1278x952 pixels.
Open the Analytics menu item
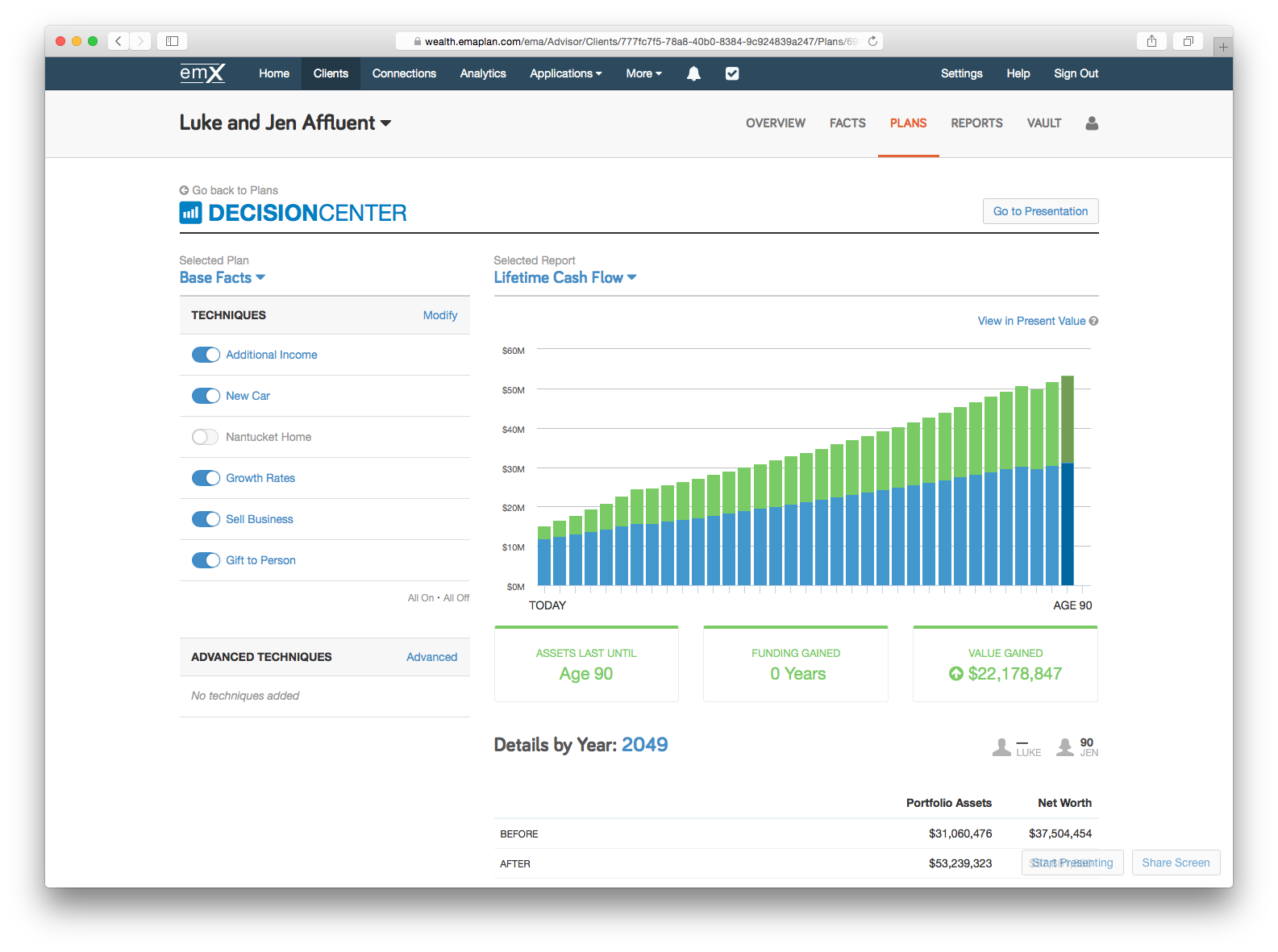coord(483,73)
